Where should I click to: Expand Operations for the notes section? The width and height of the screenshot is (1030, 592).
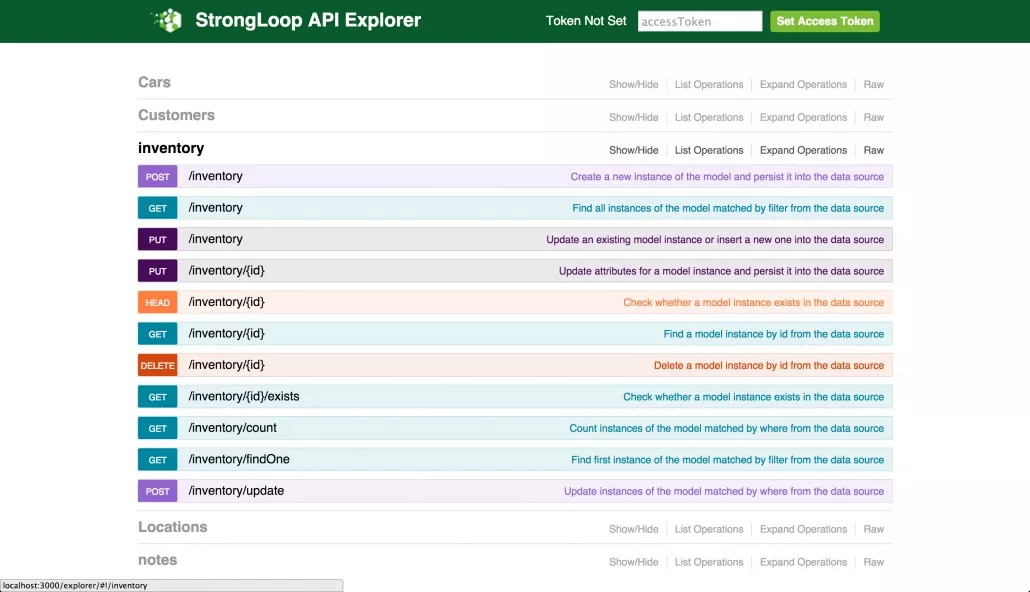coord(803,562)
